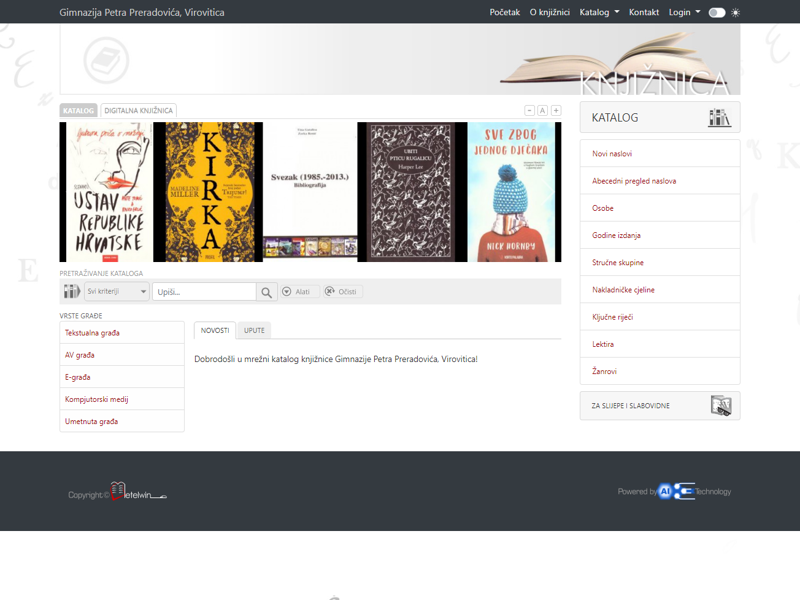Switch to the NOVOSTI tab
The width and height of the screenshot is (800, 600).
point(215,331)
